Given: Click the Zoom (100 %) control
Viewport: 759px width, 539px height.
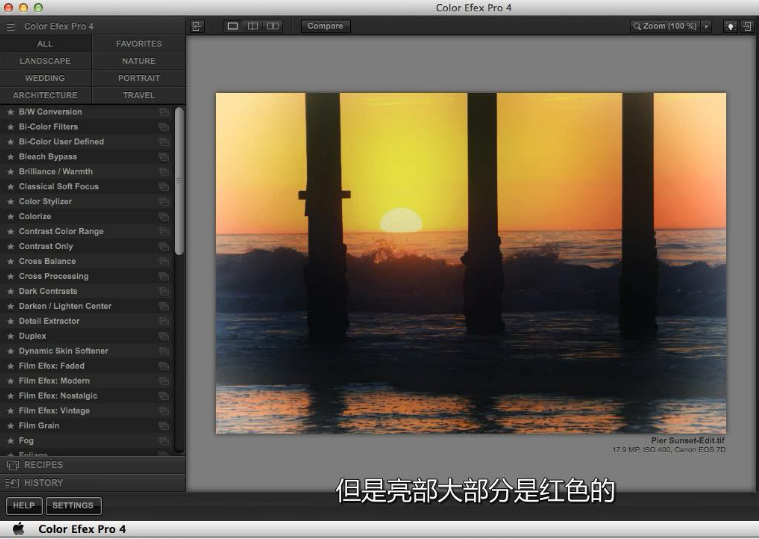Looking at the screenshot, I should coord(666,26).
